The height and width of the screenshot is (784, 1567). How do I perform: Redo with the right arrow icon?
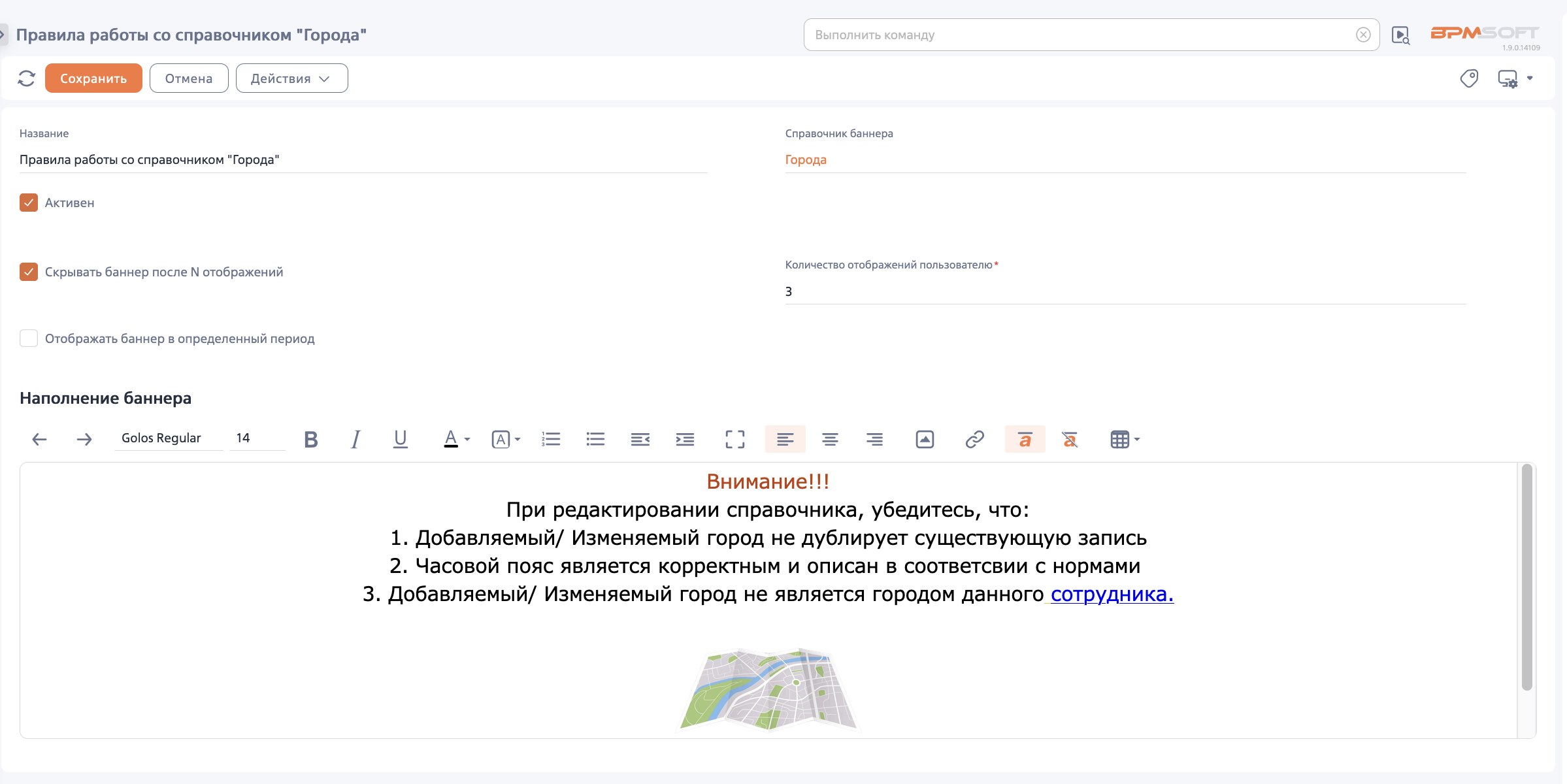84,439
